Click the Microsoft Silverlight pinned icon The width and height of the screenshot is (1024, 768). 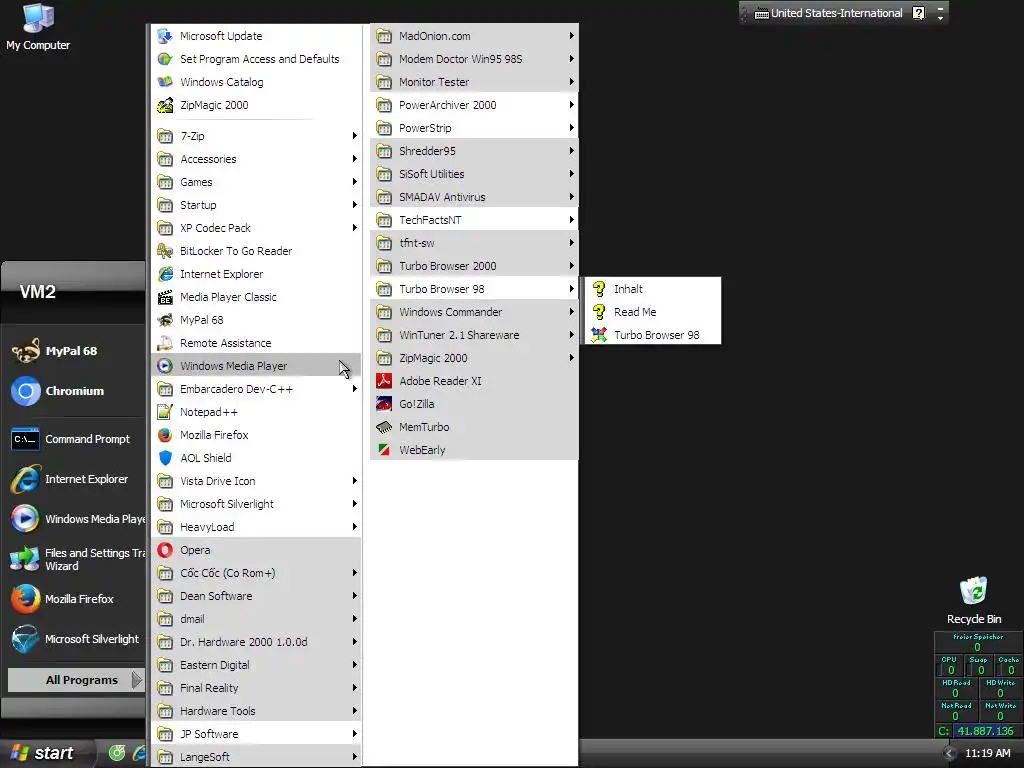(x=25, y=639)
